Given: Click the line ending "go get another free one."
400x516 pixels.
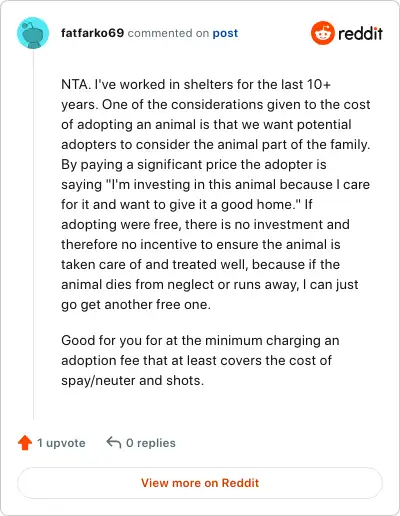Looking at the screenshot, I should (136, 305).
